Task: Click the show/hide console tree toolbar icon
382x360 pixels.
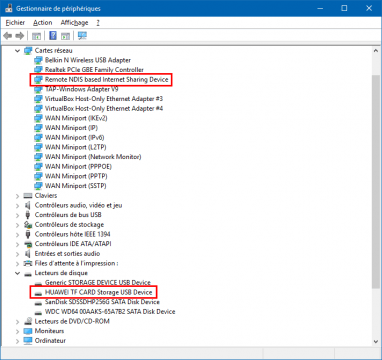Action: [x=36, y=36]
